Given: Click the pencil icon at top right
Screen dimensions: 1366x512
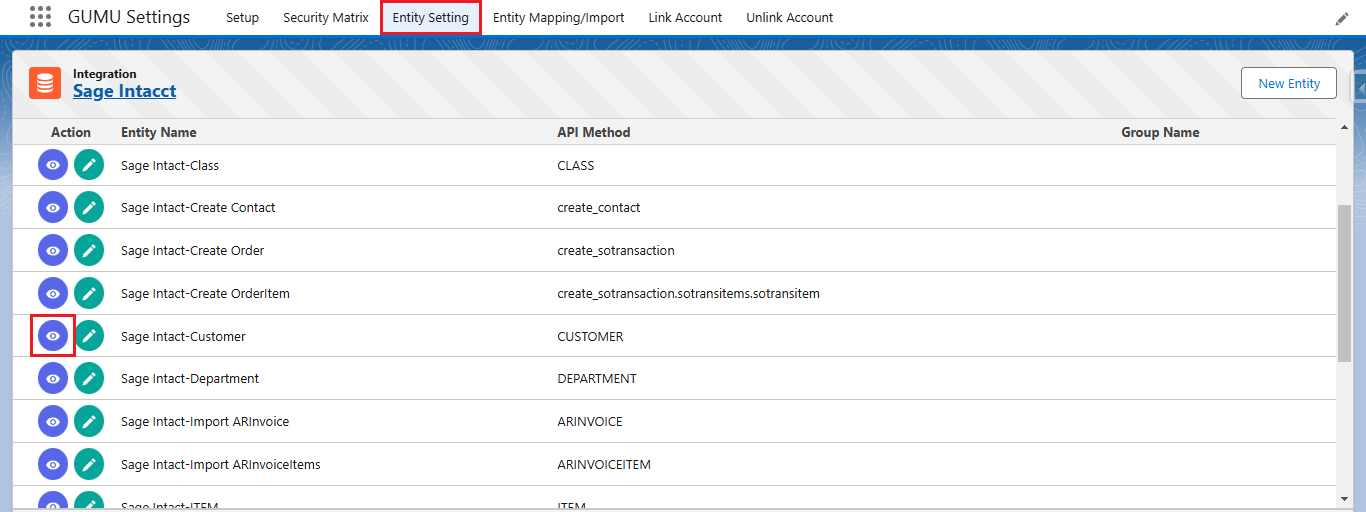Looking at the screenshot, I should point(1342,19).
